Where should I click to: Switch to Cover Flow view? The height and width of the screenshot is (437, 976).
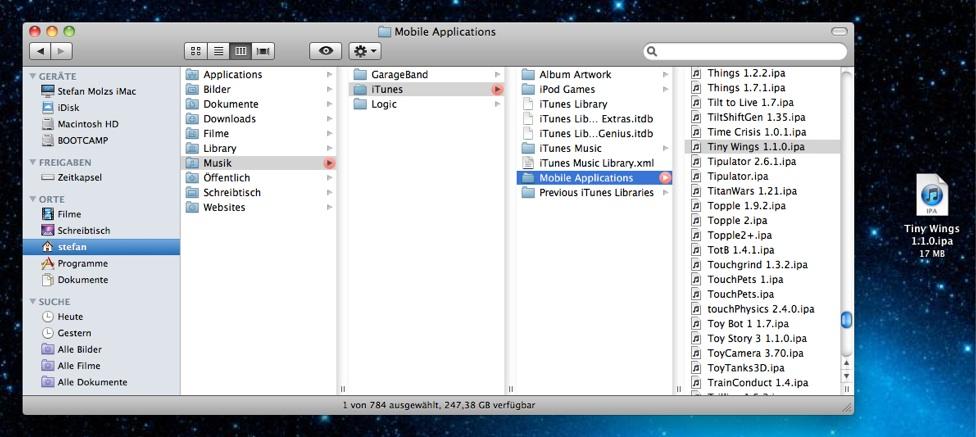(x=263, y=51)
